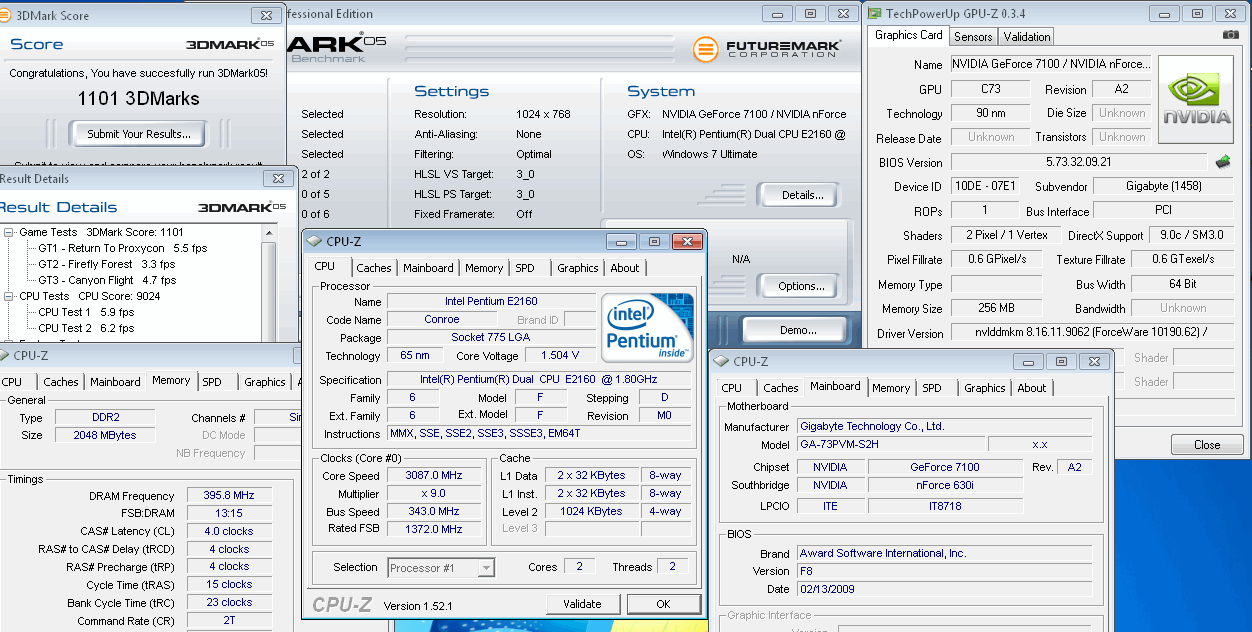
Task: Click CPU specification Pentium Dual E2160 field
Action: [540, 380]
